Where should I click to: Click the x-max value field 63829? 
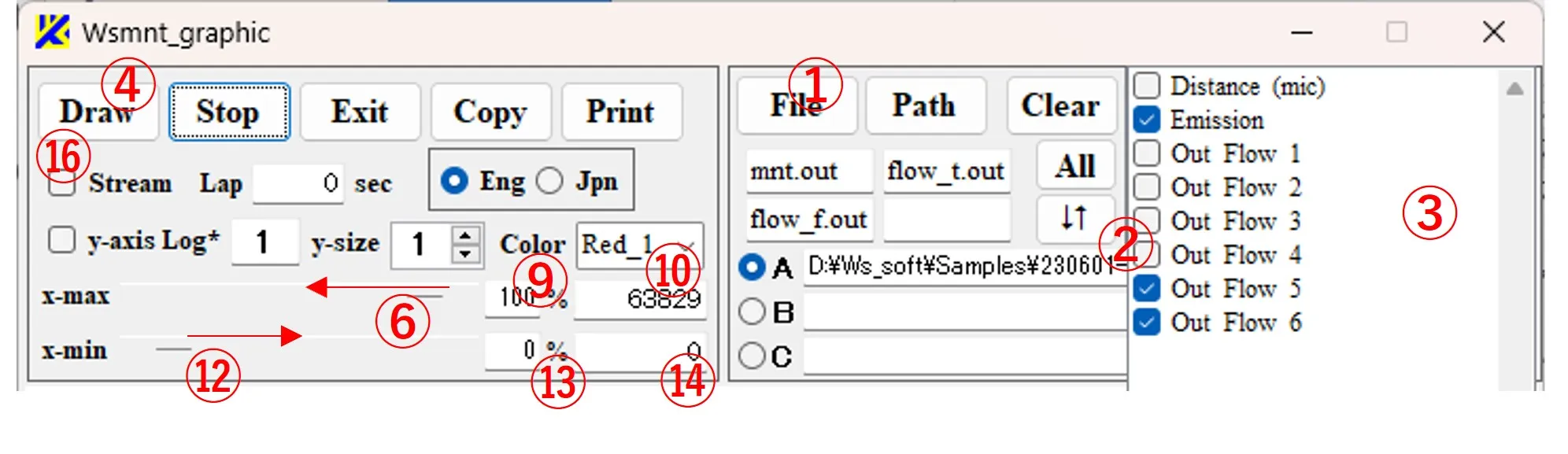pyautogui.click(x=640, y=299)
